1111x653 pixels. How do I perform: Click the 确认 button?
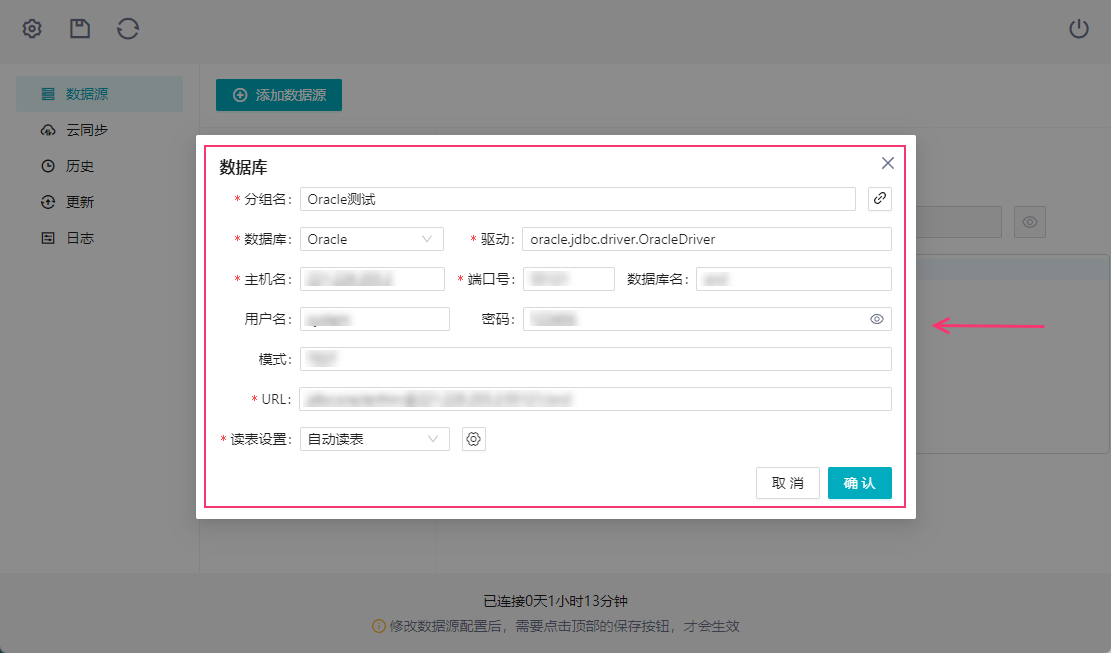point(859,483)
